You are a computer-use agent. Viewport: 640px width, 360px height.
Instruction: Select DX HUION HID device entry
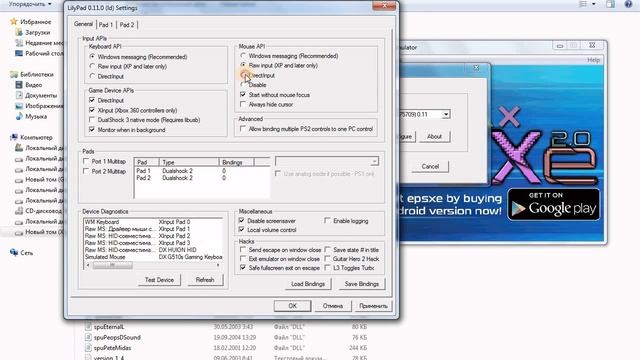[178, 250]
